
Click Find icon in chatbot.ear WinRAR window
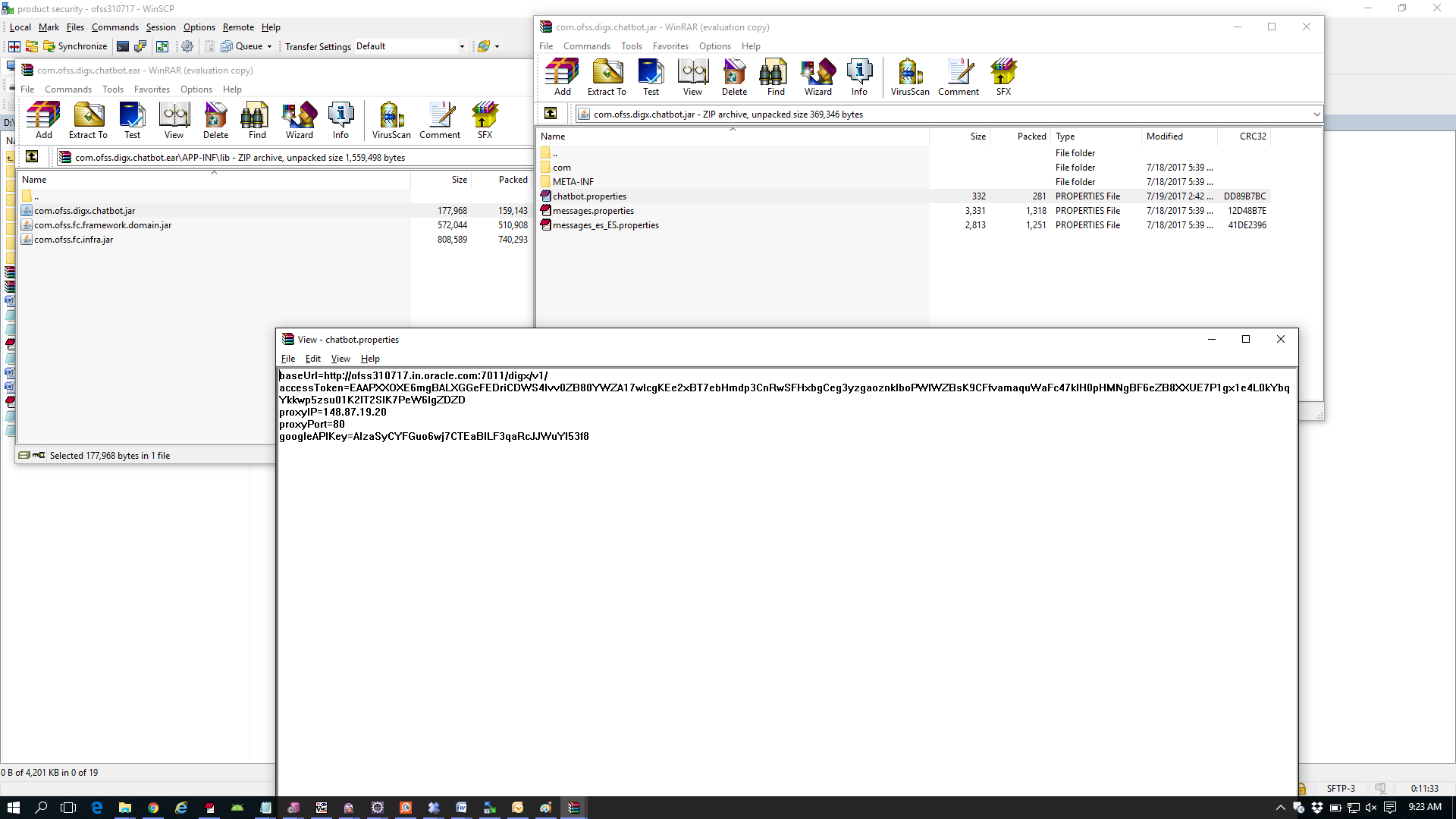pos(257,120)
